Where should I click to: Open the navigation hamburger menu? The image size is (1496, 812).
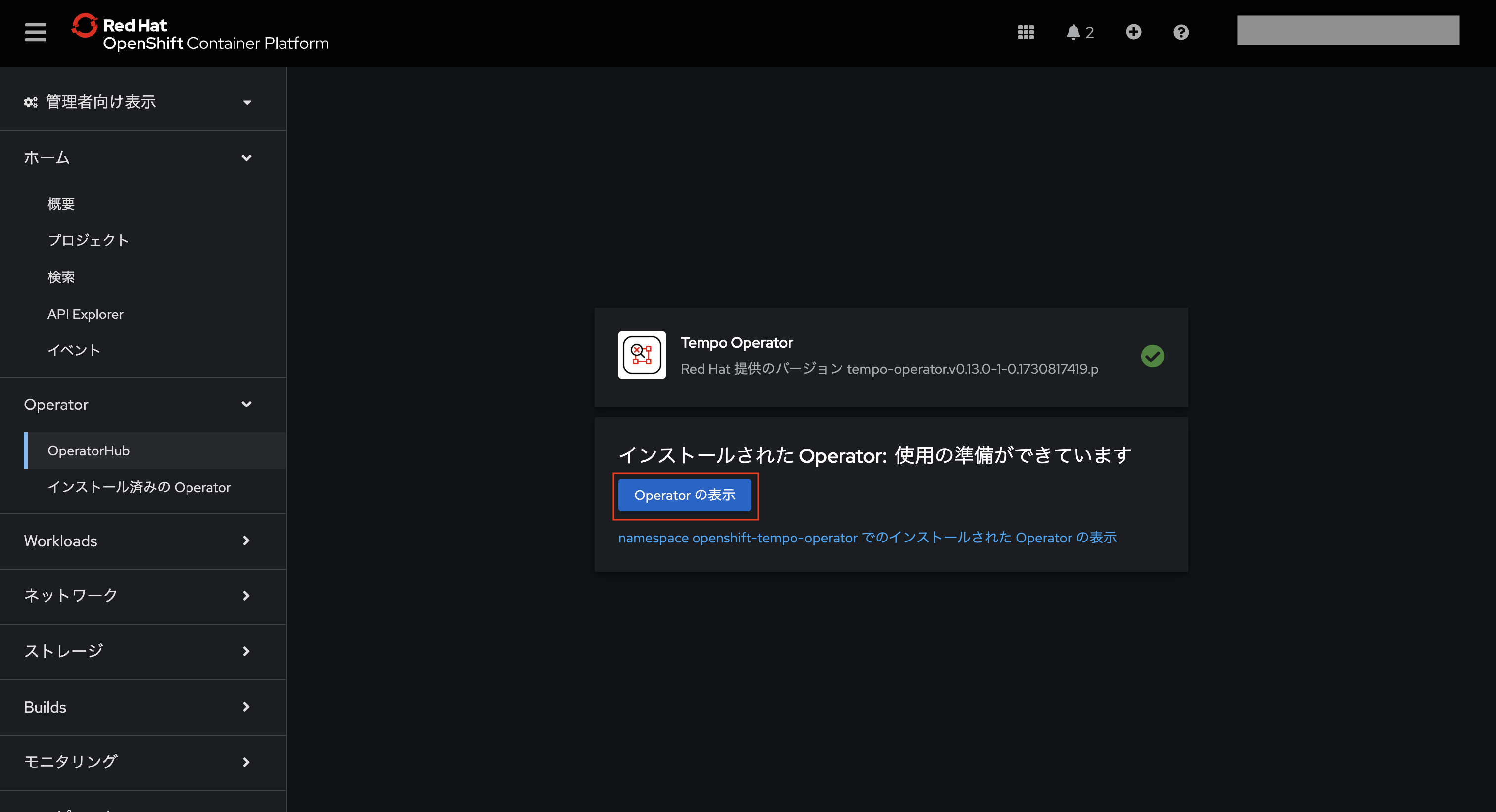click(x=35, y=32)
